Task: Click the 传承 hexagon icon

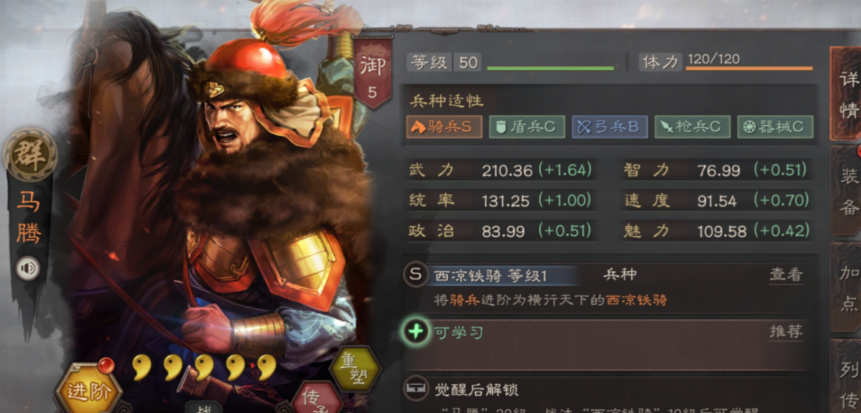Action: [317, 399]
